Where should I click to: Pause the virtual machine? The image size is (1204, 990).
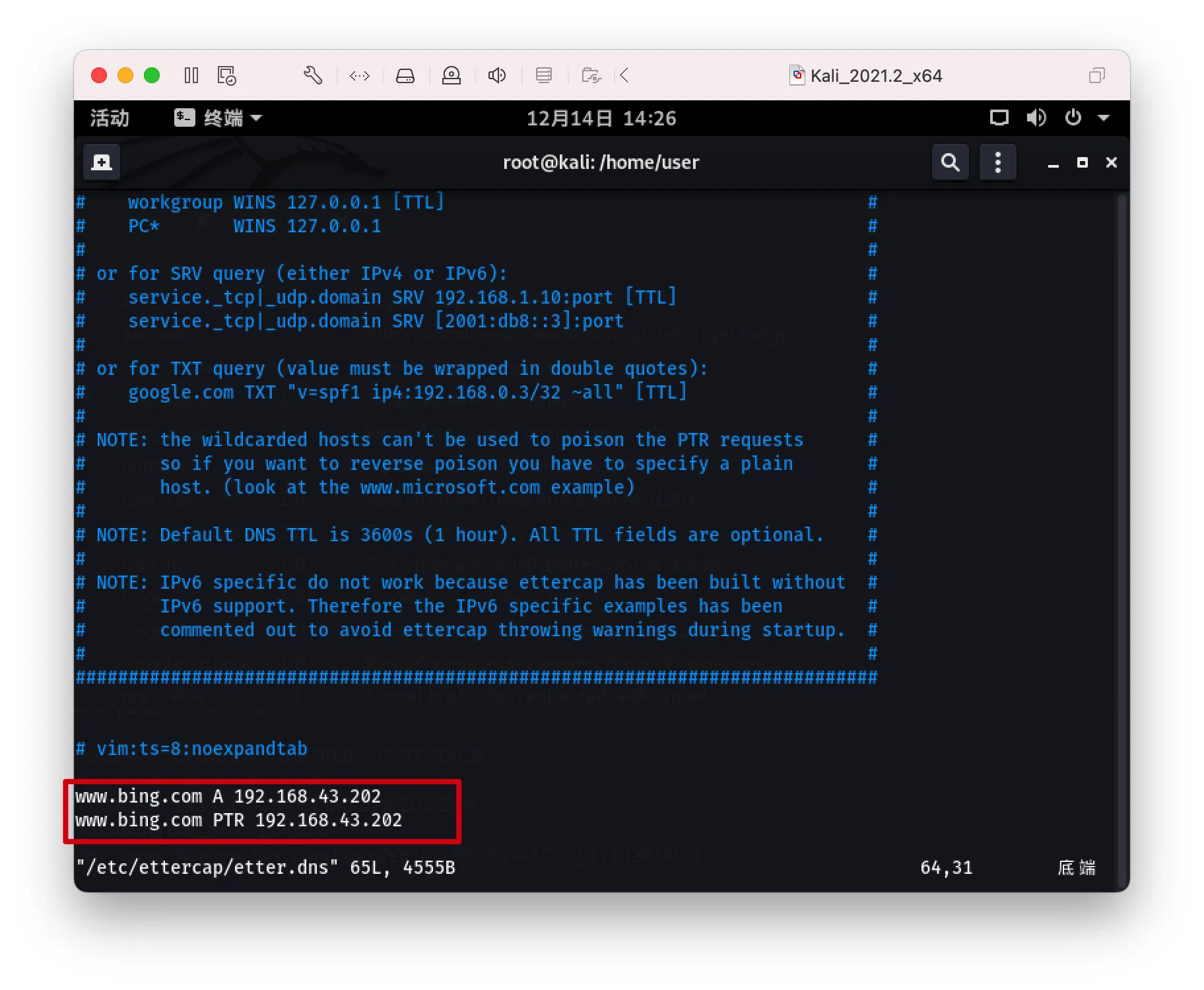tap(191, 76)
